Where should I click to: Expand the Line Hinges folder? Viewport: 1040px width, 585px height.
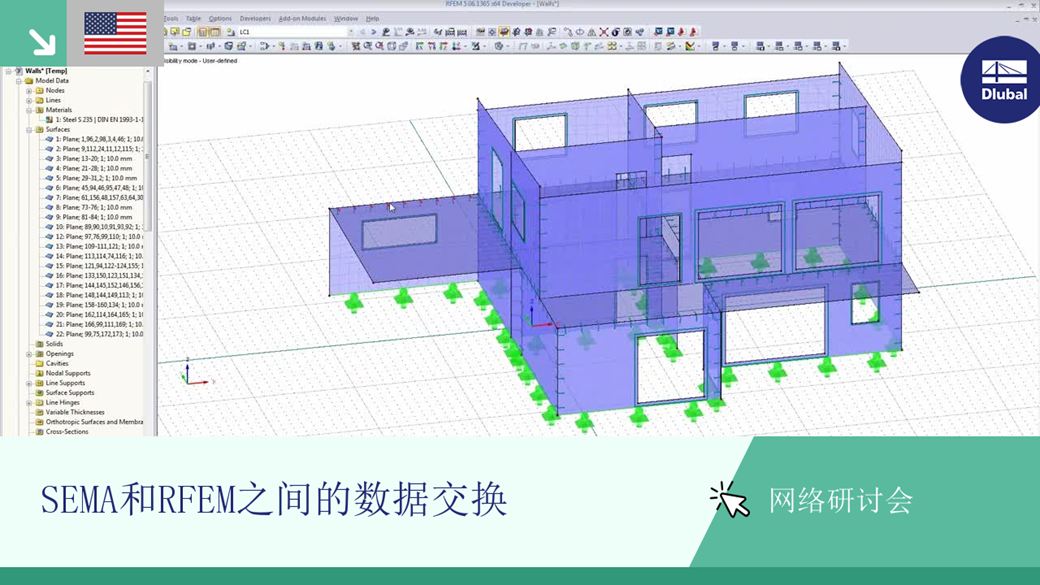coord(29,403)
